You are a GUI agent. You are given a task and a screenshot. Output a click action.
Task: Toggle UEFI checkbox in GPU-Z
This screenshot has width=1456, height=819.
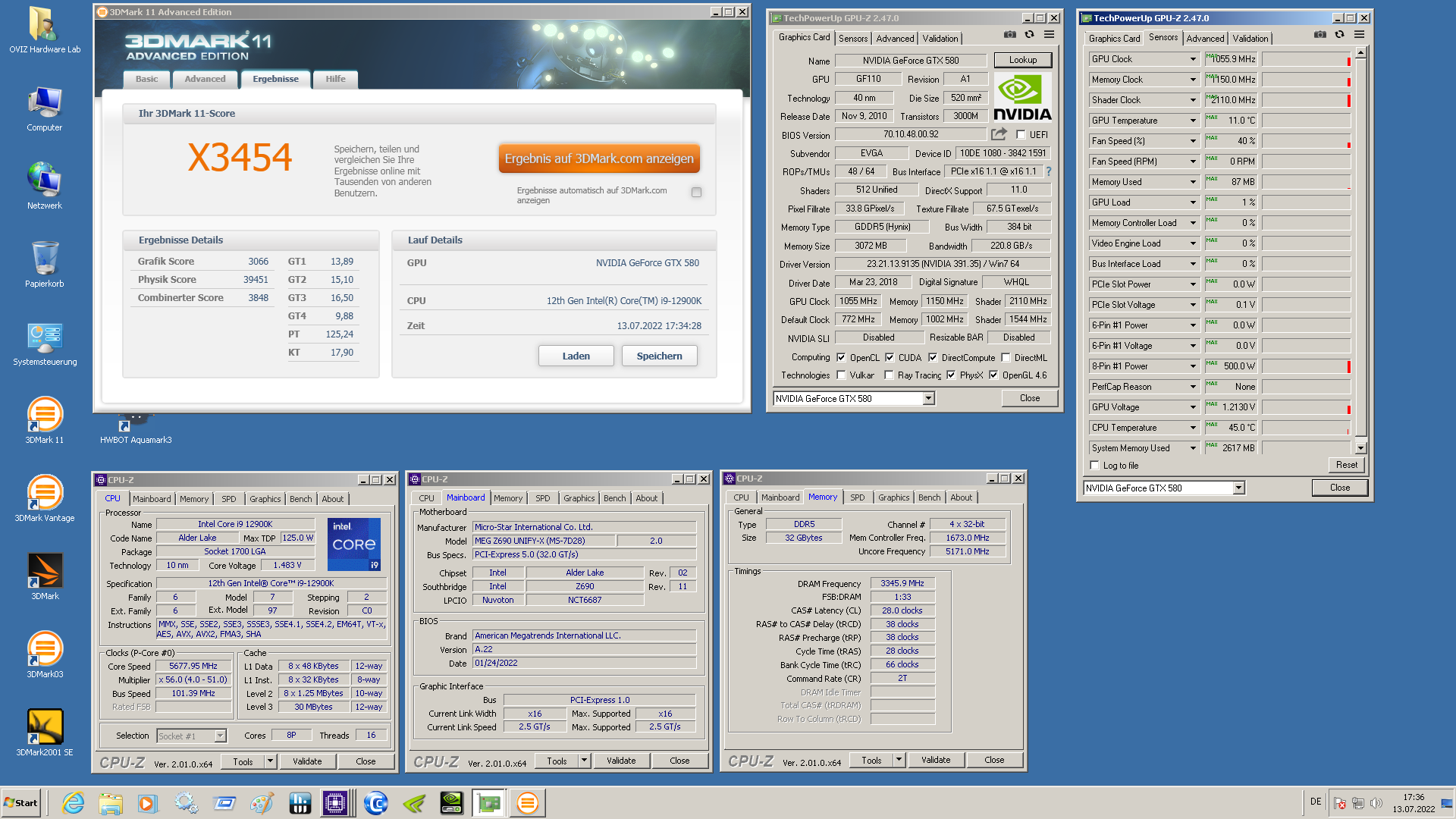tap(1021, 135)
